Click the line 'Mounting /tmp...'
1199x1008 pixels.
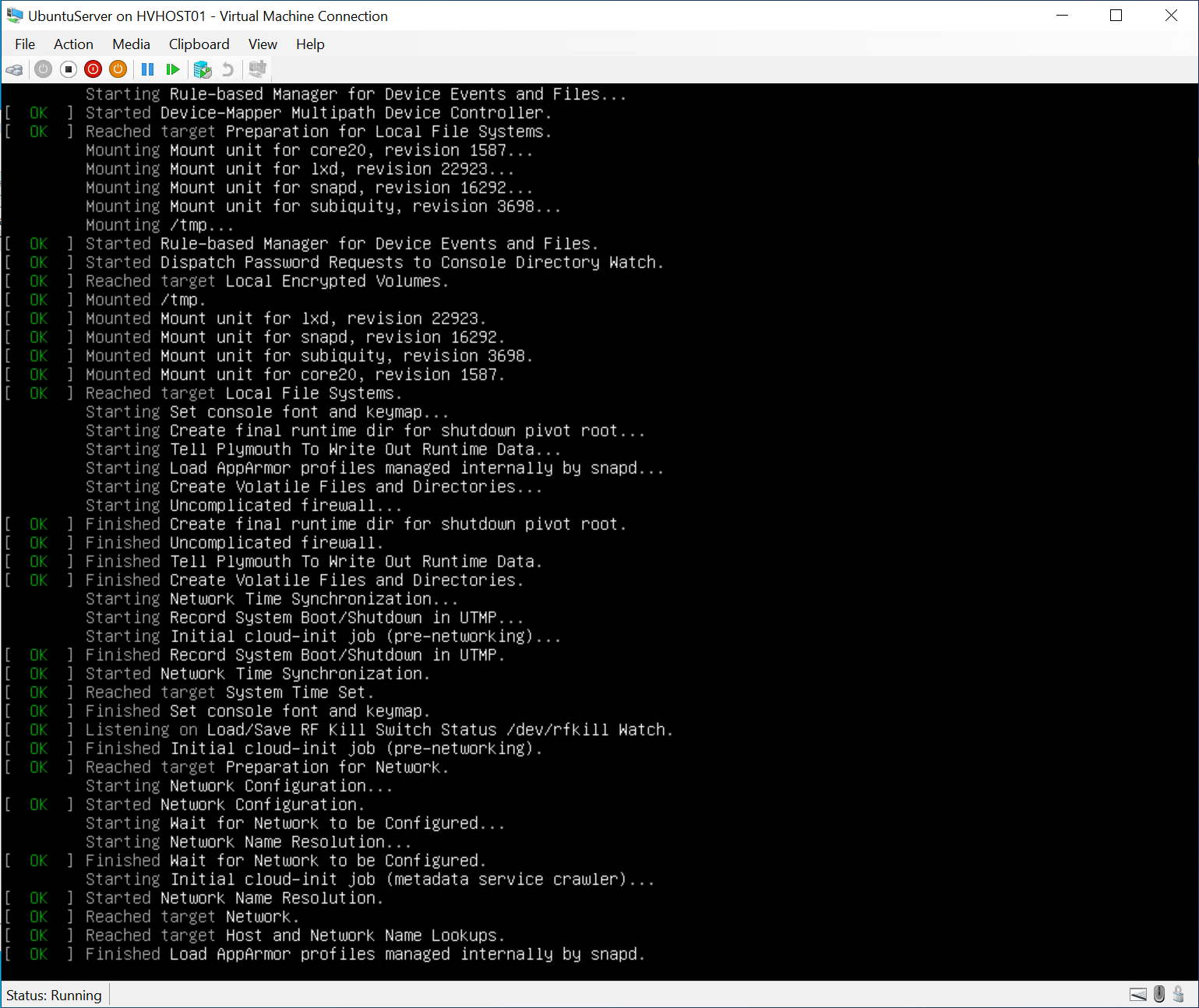(160, 225)
